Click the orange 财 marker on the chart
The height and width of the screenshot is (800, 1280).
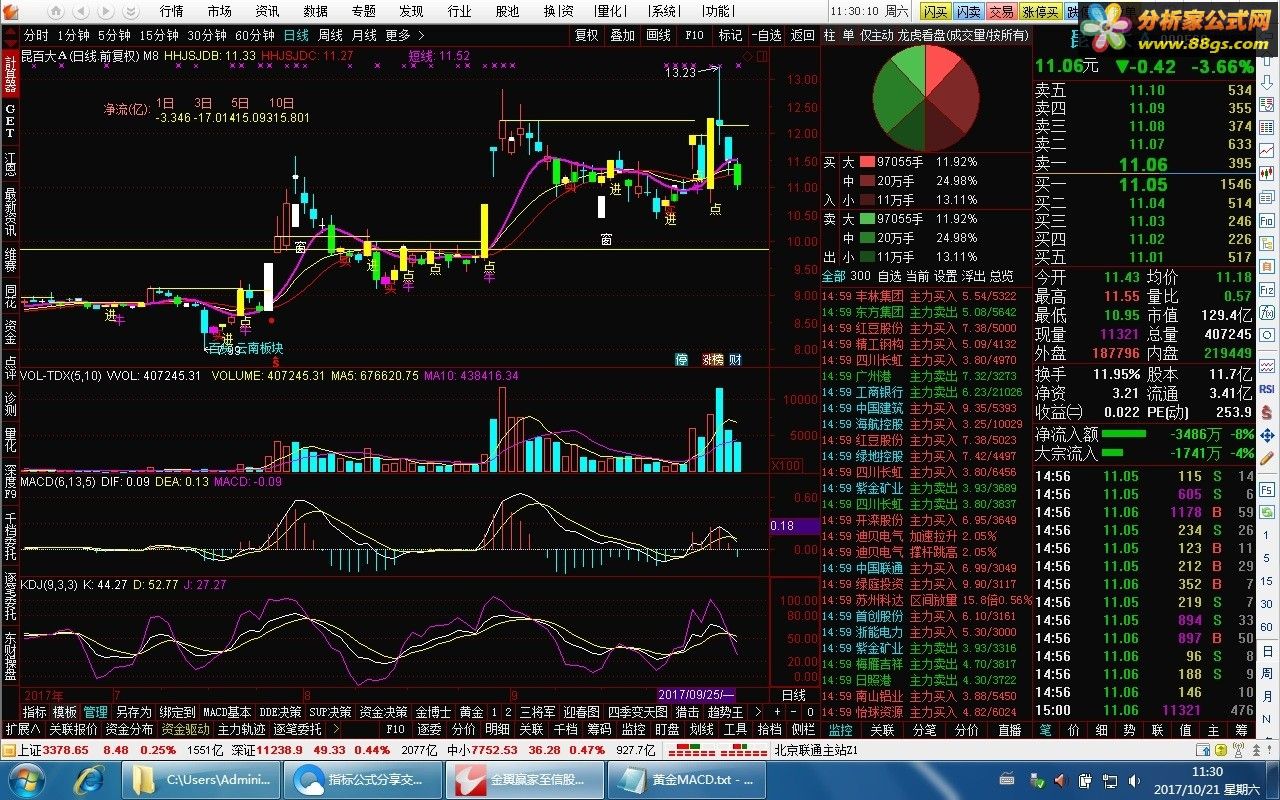tap(735, 359)
